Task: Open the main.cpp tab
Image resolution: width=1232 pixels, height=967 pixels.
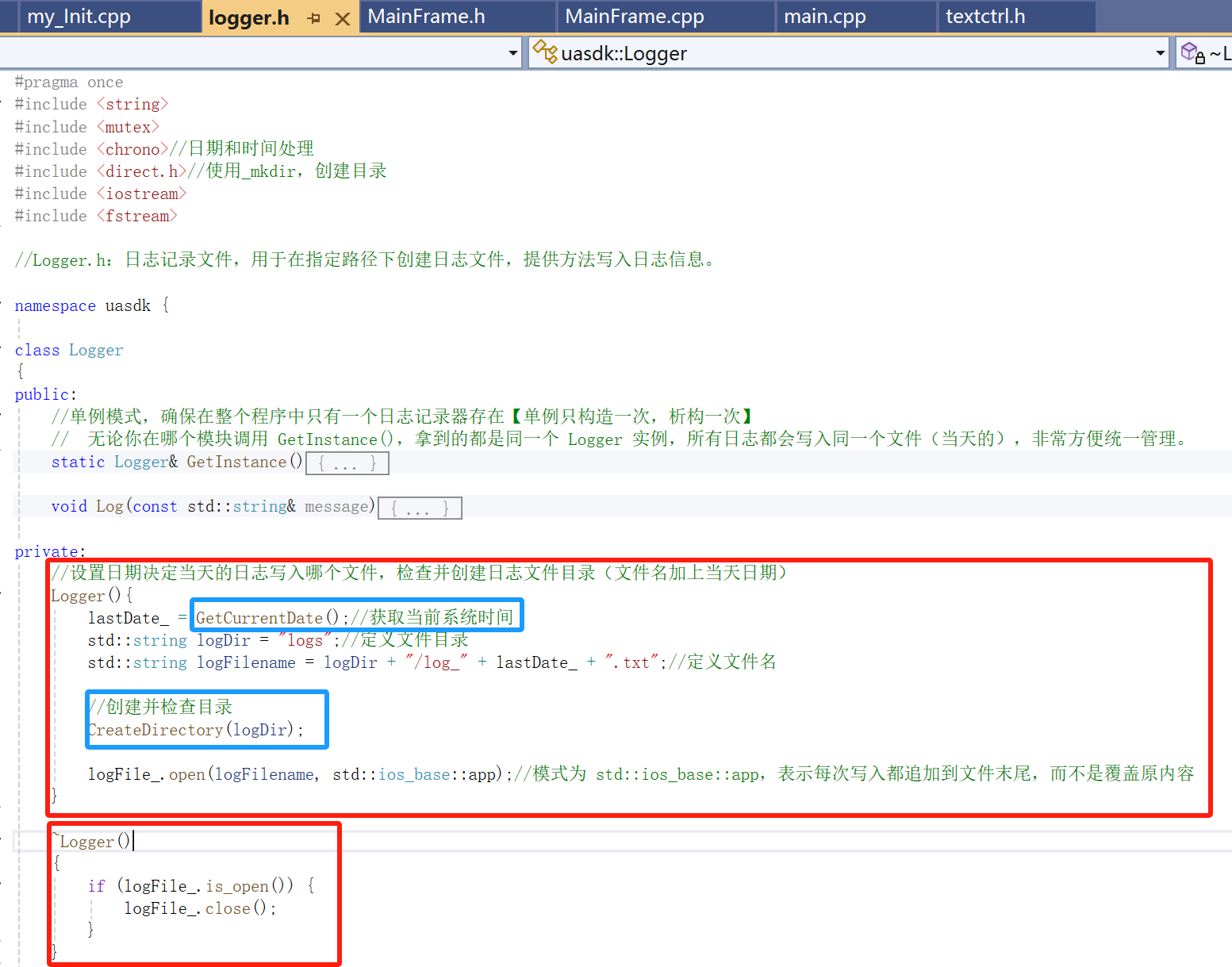Action: tap(857, 17)
